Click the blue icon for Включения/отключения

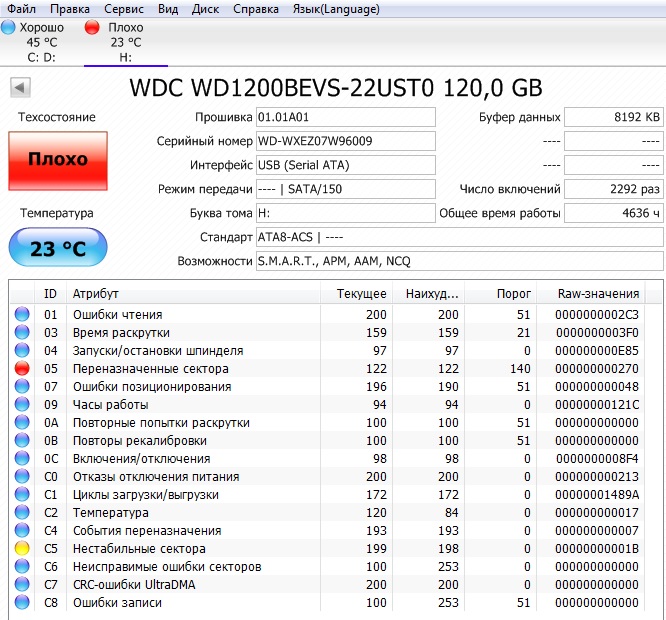click(22, 458)
